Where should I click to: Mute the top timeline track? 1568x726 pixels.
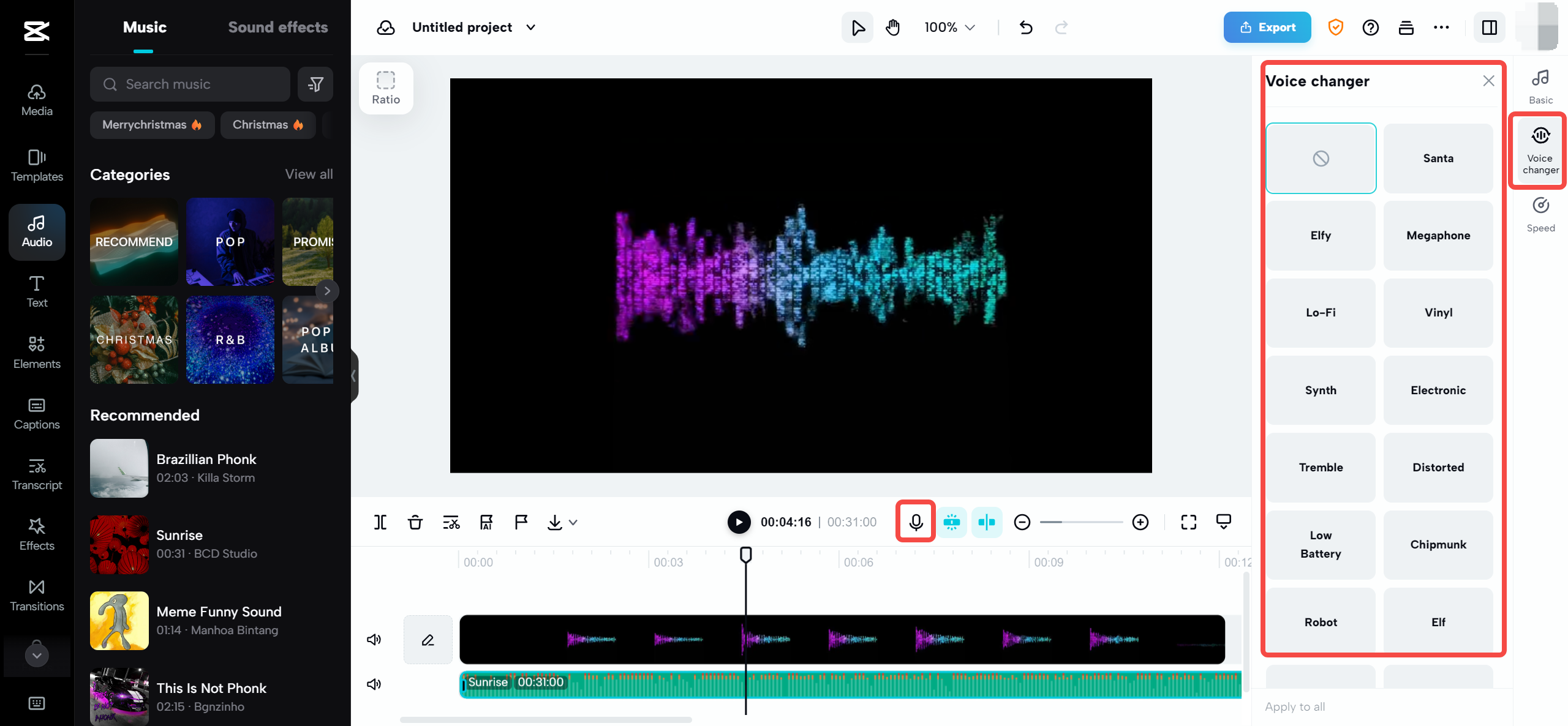374,639
